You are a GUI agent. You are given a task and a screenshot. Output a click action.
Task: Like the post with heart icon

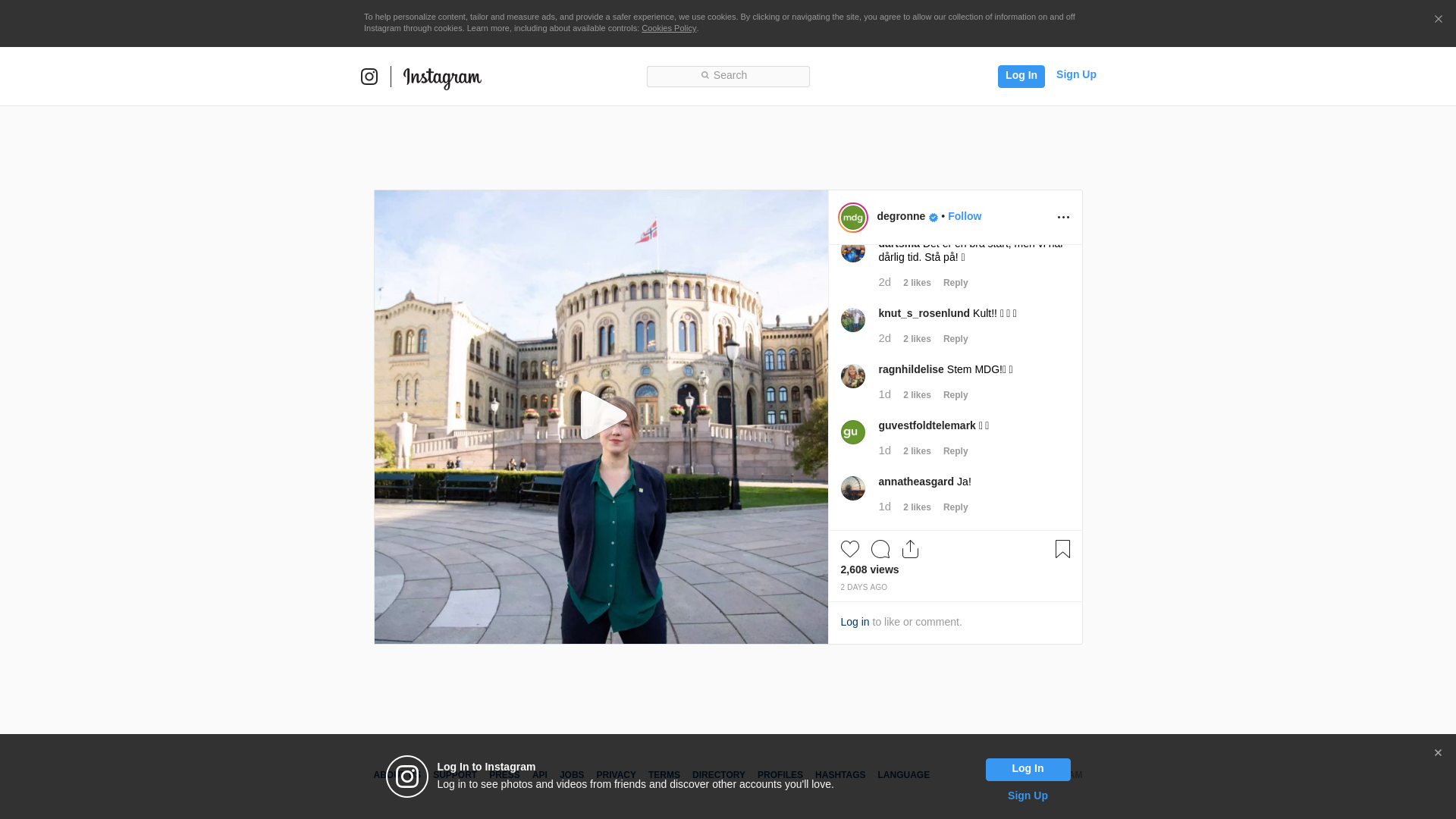pyautogui.click(x=850, y=549)
